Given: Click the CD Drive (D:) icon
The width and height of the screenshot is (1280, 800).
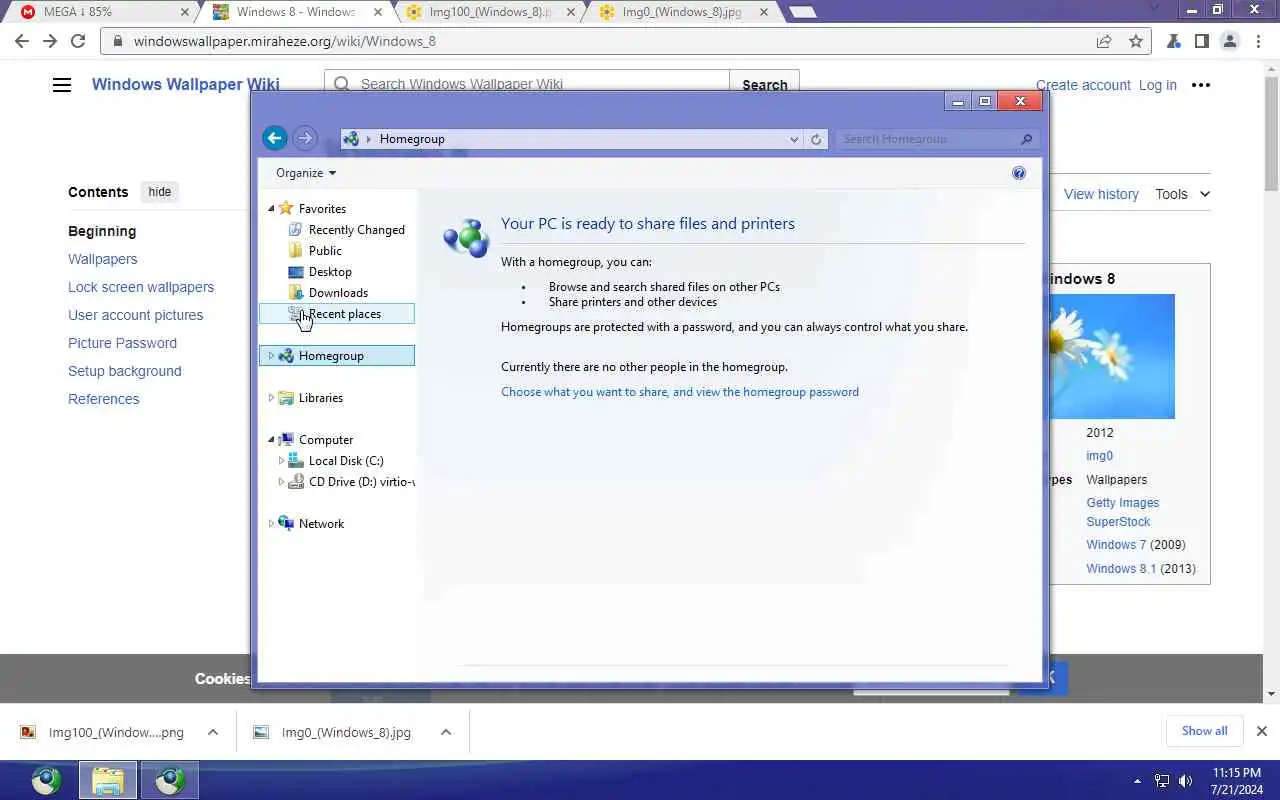Looking at the screenshot, I should (x=295, y=481).
